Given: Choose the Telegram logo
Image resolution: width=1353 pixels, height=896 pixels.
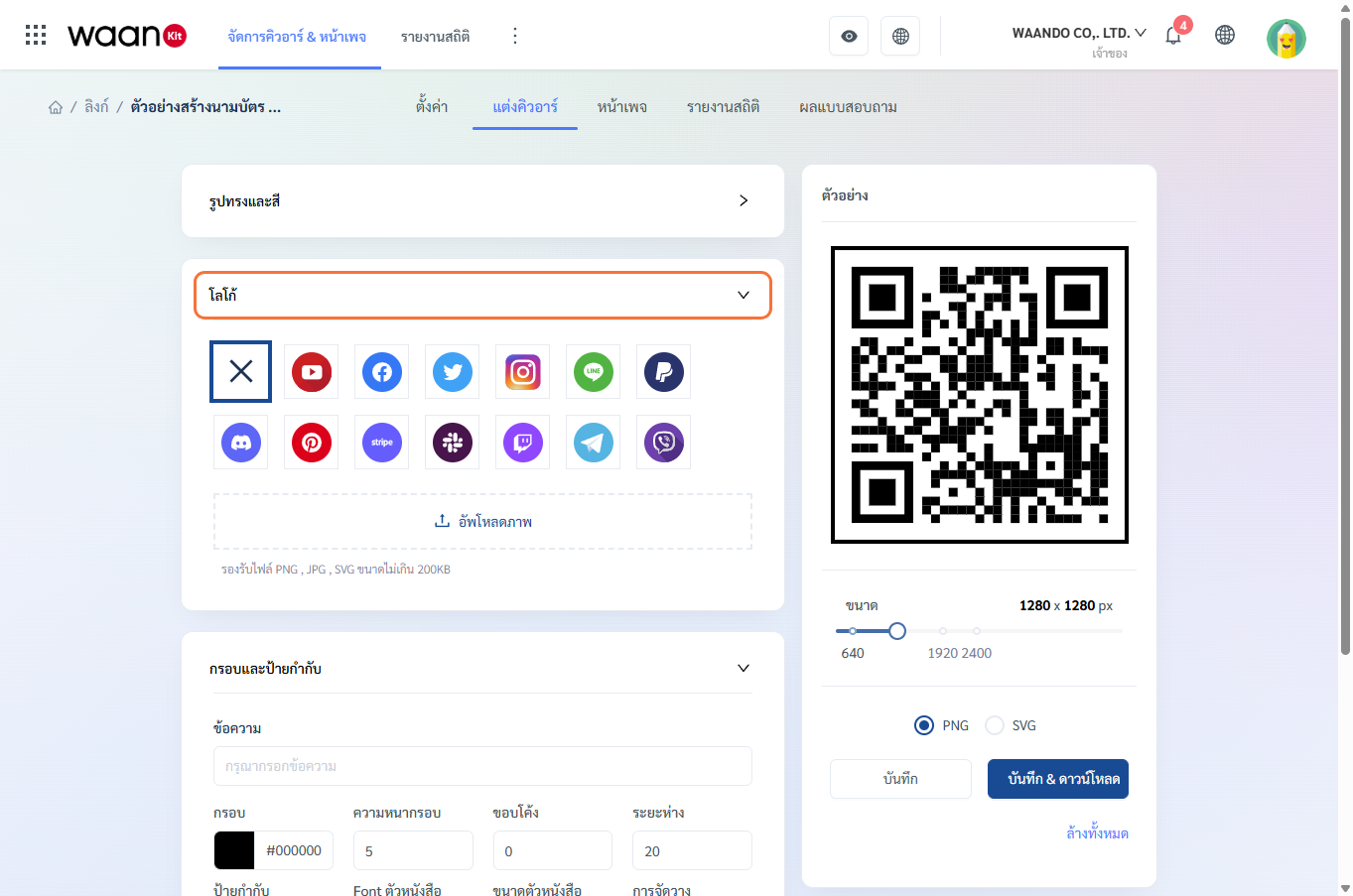Looking at the screenshot, I should click(x=594, y=443).
